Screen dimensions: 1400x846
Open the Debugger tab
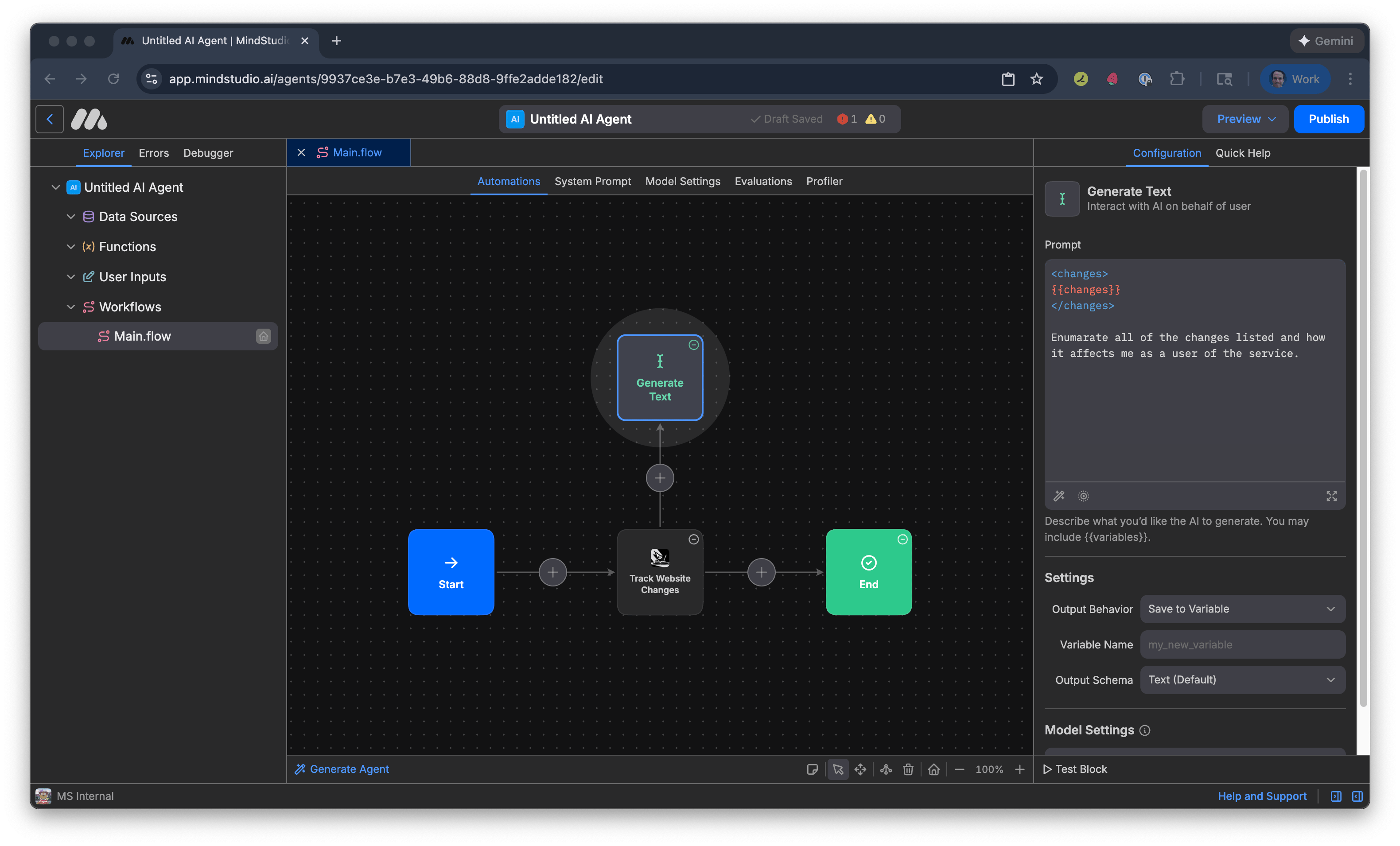click(208, 153)
